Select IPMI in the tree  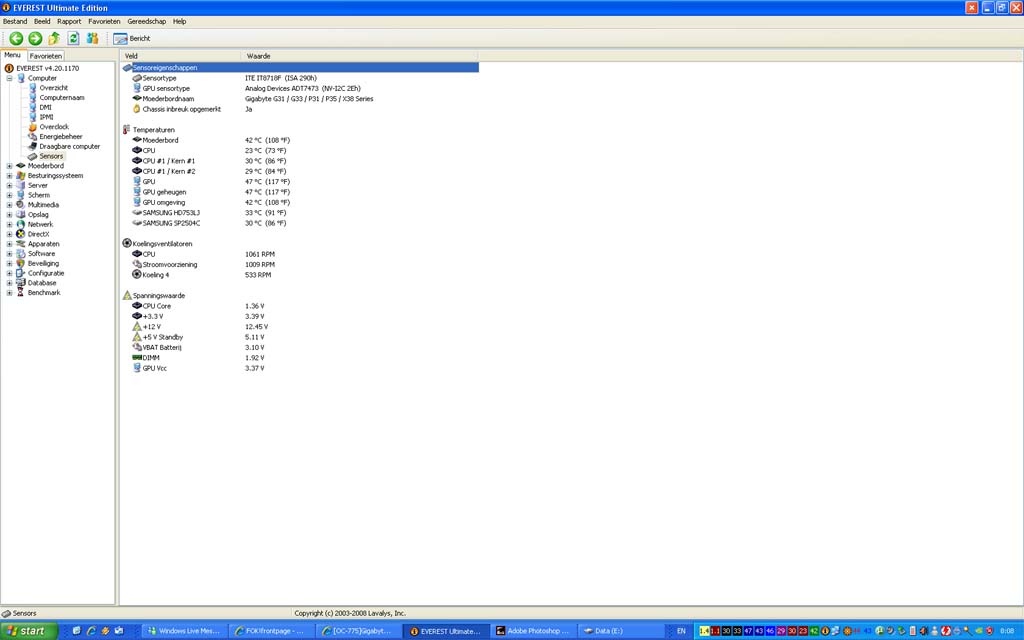click(x=46, y=117)
